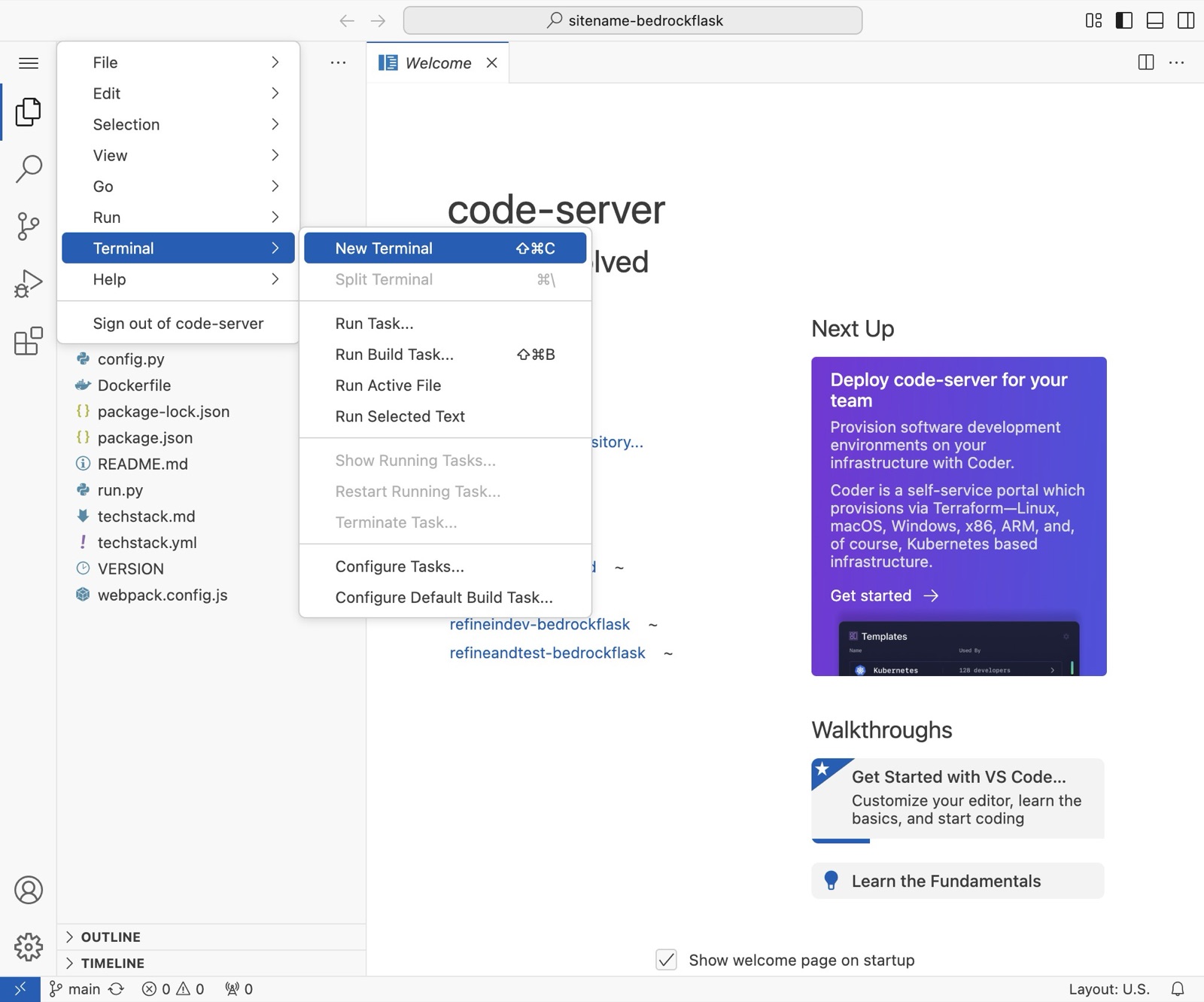
Task: Toggle Secondary Side Bar visibility
Action: coord(1186,21)
